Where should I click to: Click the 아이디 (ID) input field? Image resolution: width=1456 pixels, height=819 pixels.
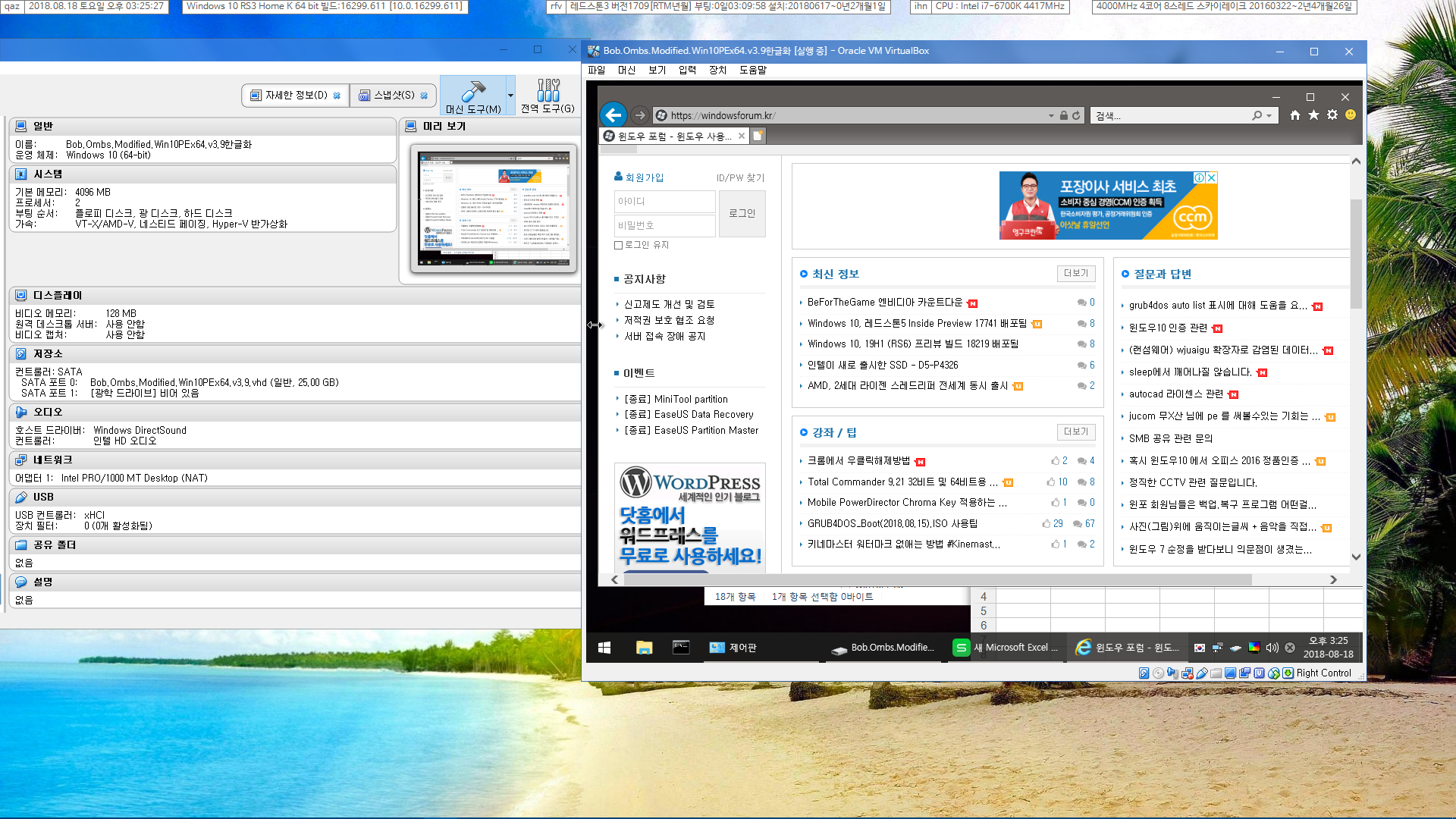click(664, 202)
